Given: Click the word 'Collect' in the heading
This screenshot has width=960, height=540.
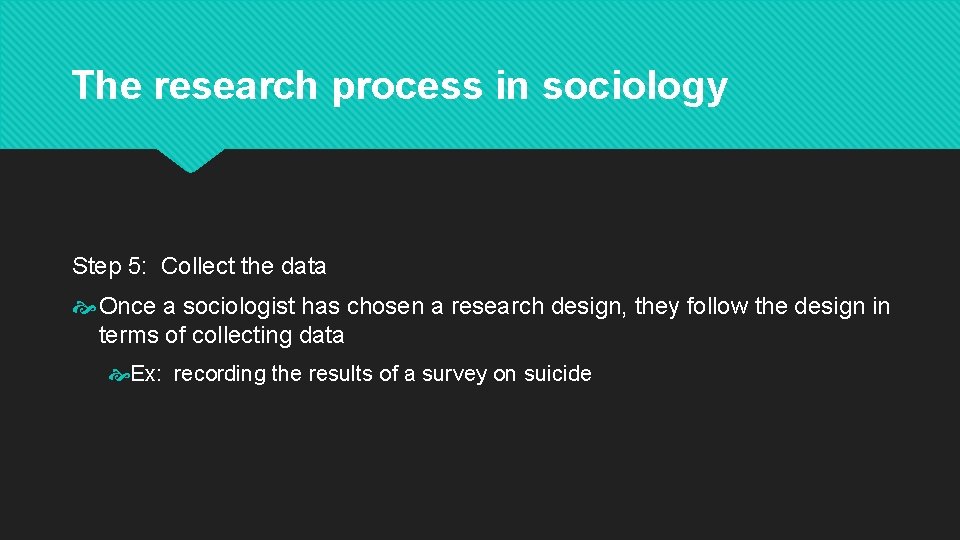Looking at the screenshot, I should 197,266.
